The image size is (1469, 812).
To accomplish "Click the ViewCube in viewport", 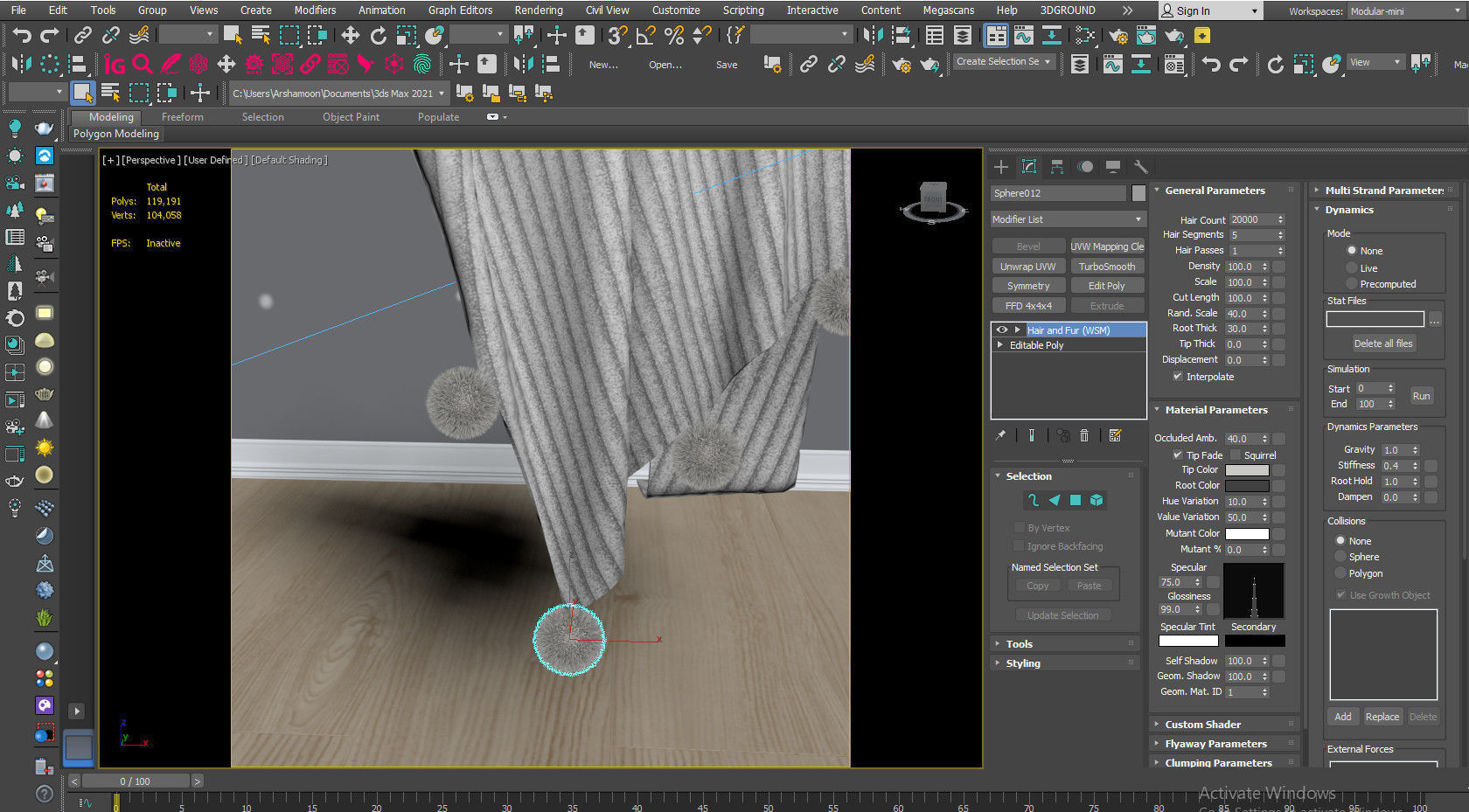I will (x=933, y=201).
